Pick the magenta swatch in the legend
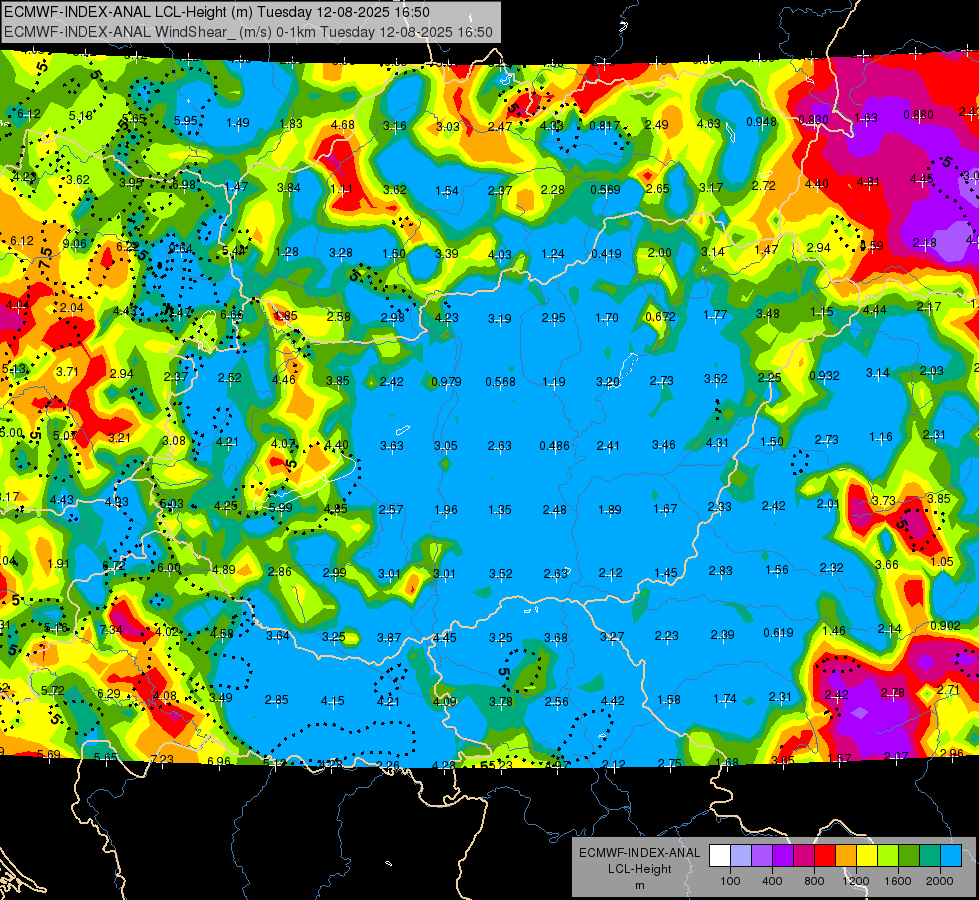Image resolution: width=979 pixels, height=900 pixels. pos(804,856)
